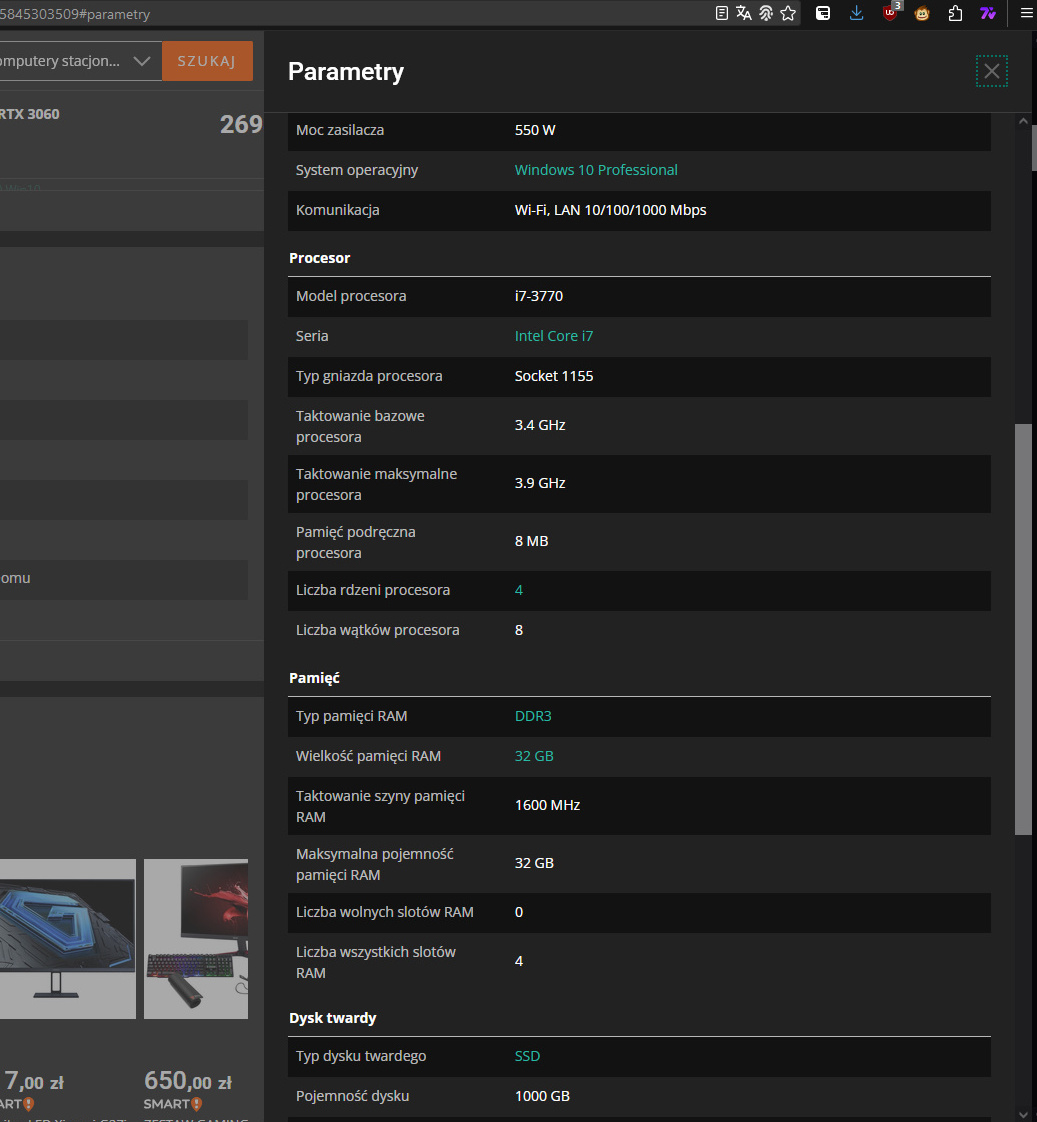
Task: Click the 'Procesor' section heading
Action: coord(319,258)
